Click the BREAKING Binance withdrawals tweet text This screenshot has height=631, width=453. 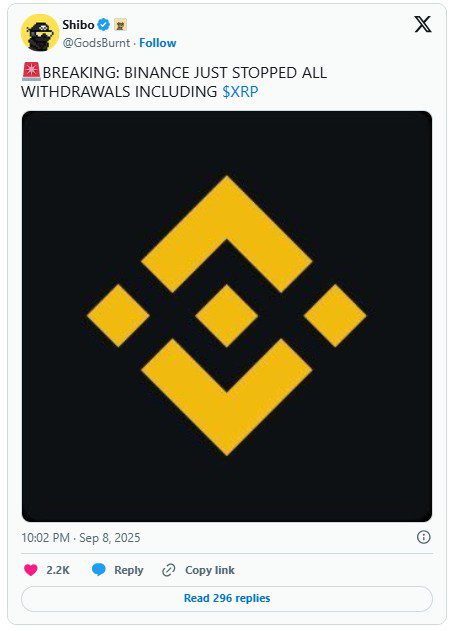(x=174, y=82)
